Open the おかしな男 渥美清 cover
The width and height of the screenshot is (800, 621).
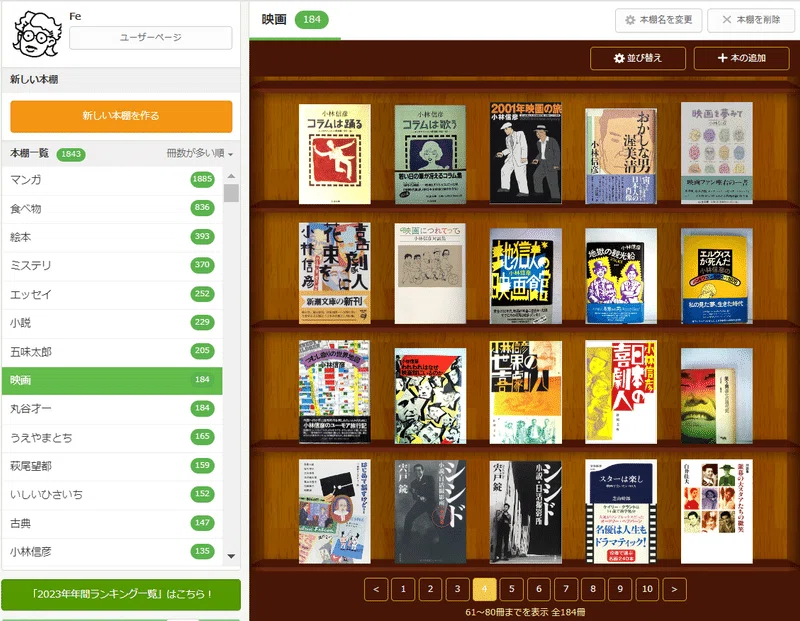tap(621, 156)
